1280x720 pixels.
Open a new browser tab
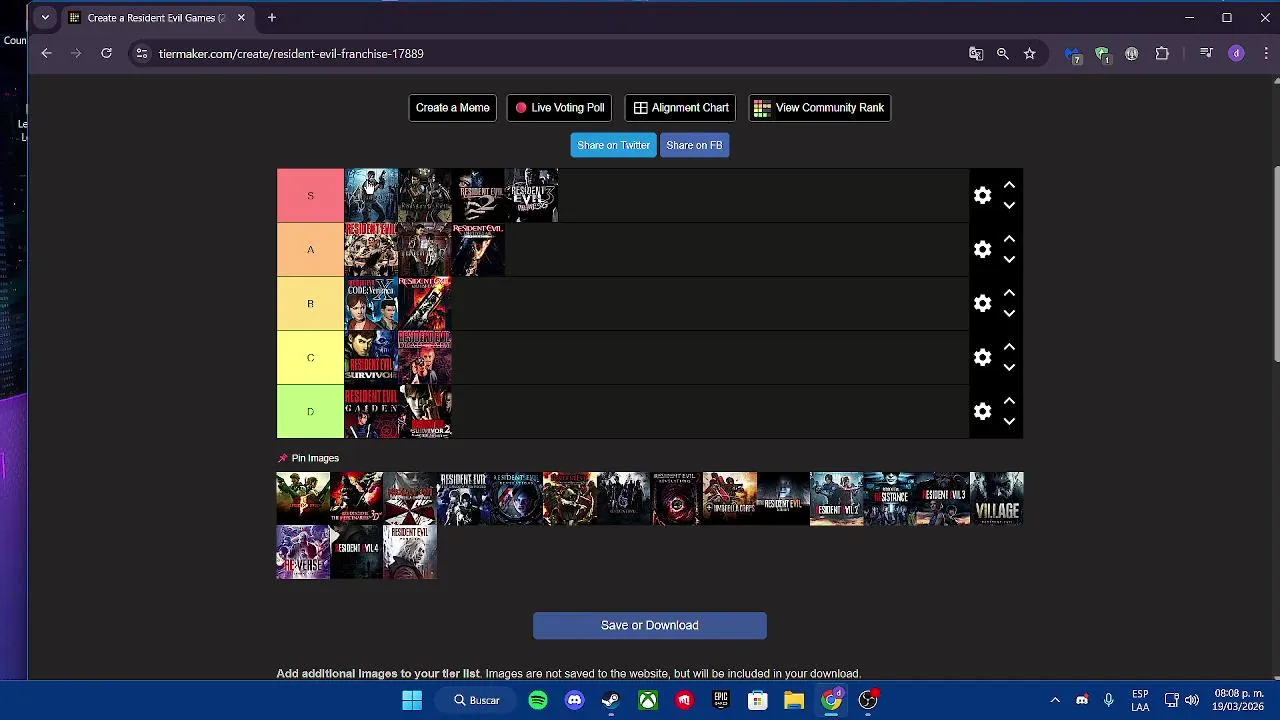(x=272, y=17)
